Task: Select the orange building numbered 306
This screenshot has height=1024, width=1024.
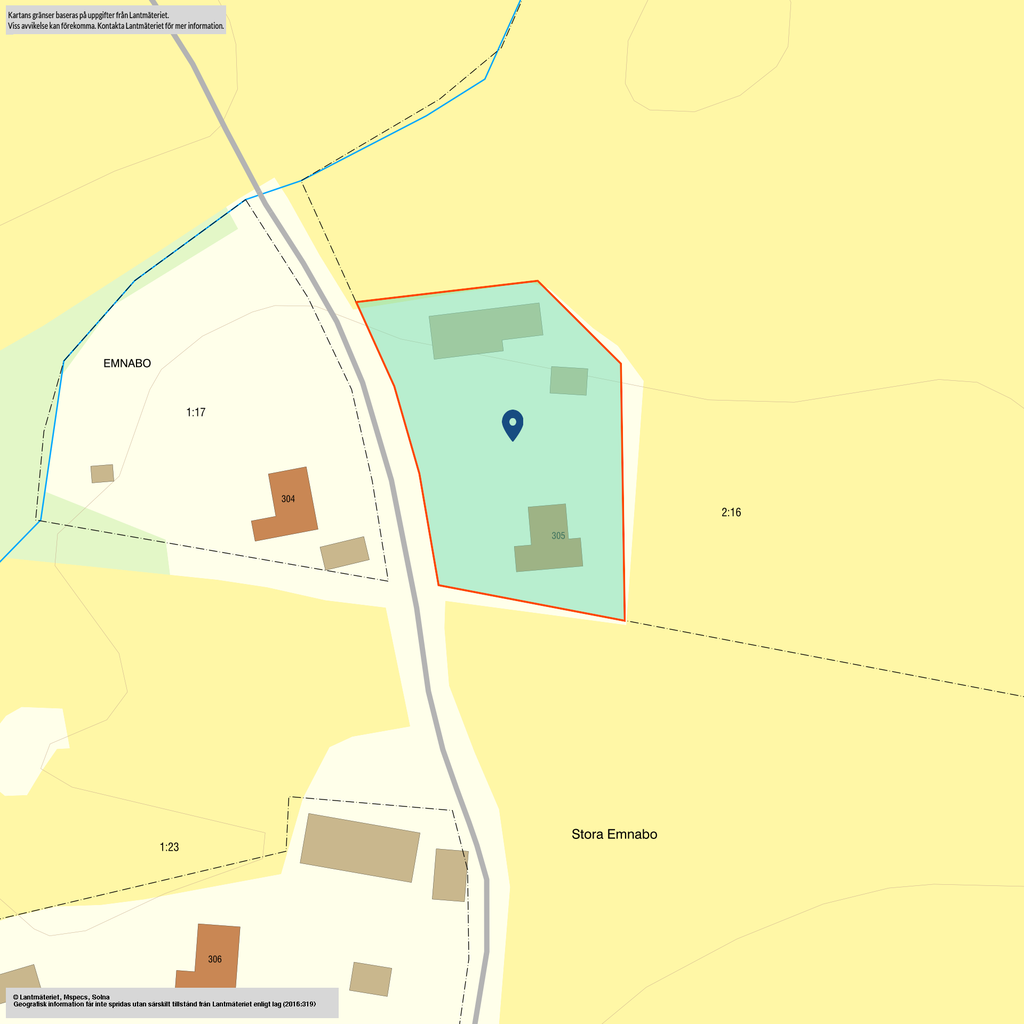Action: (214, 958)
